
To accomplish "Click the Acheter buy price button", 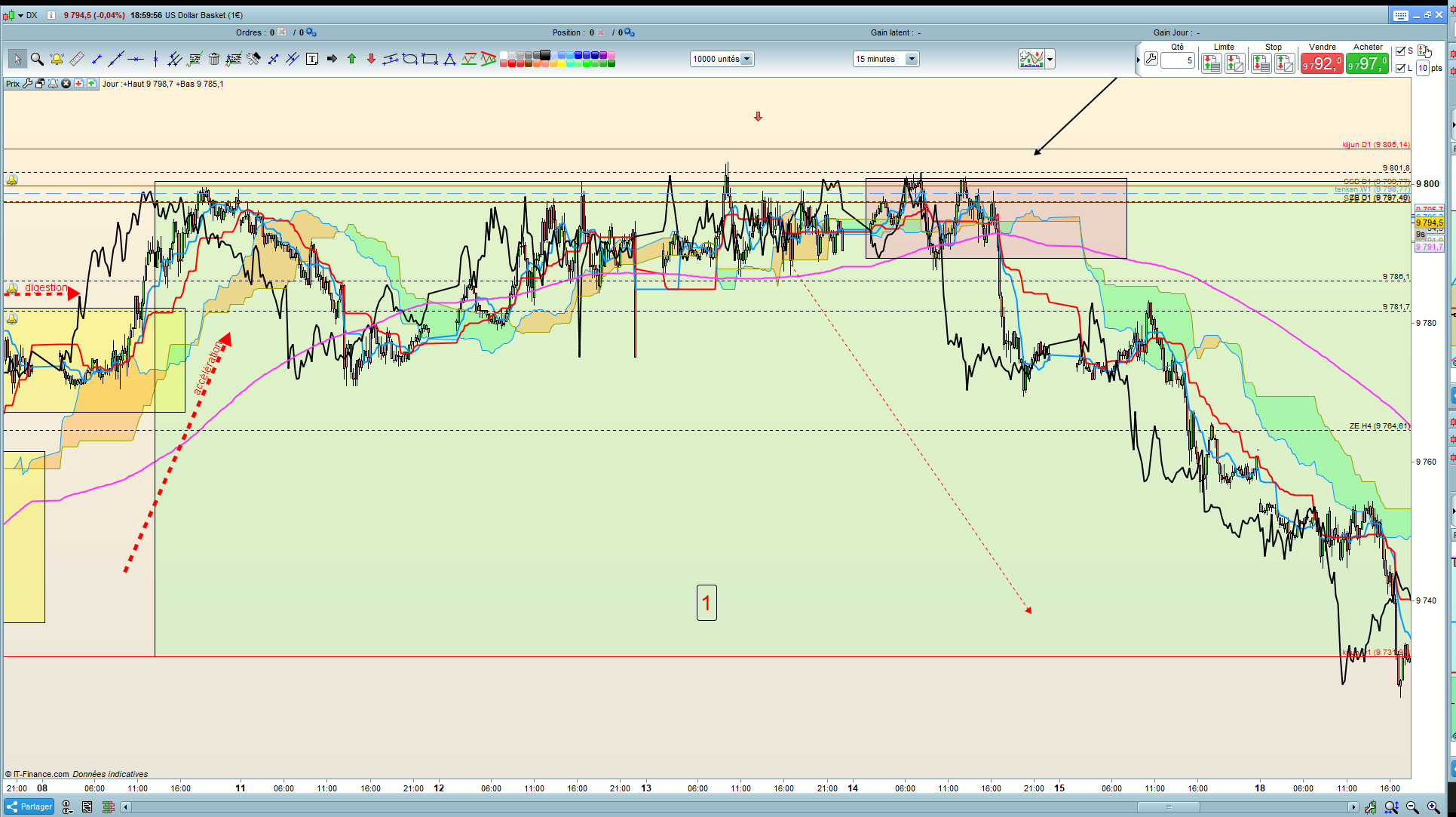I will point(1367,64).
